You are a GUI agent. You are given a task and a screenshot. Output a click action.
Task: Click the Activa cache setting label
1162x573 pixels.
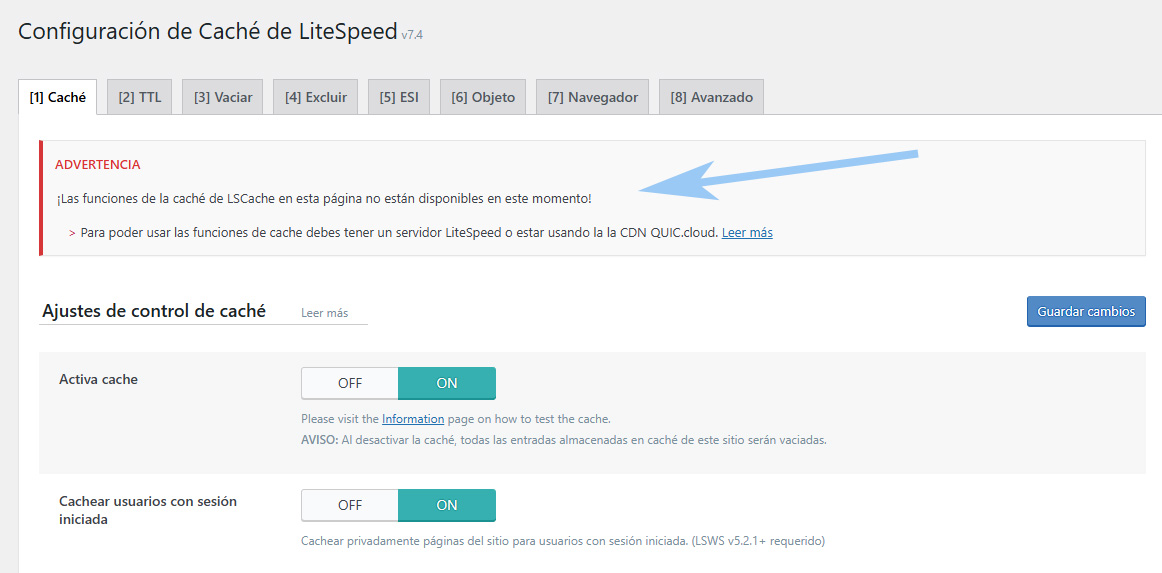point(98,379)
